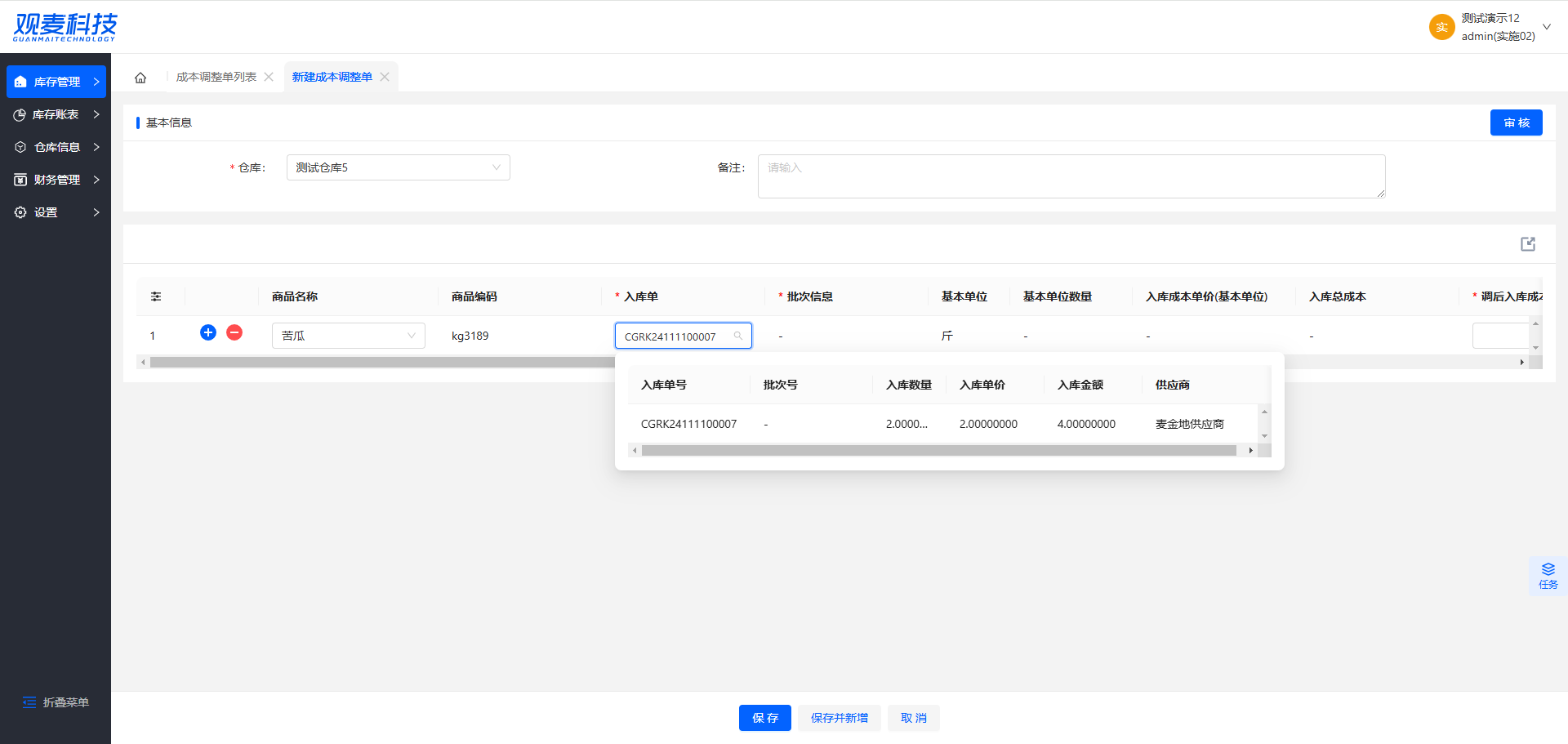Click the popup table horizontal scrollbar
This screenshot has width=1568, height=744.
938,451
